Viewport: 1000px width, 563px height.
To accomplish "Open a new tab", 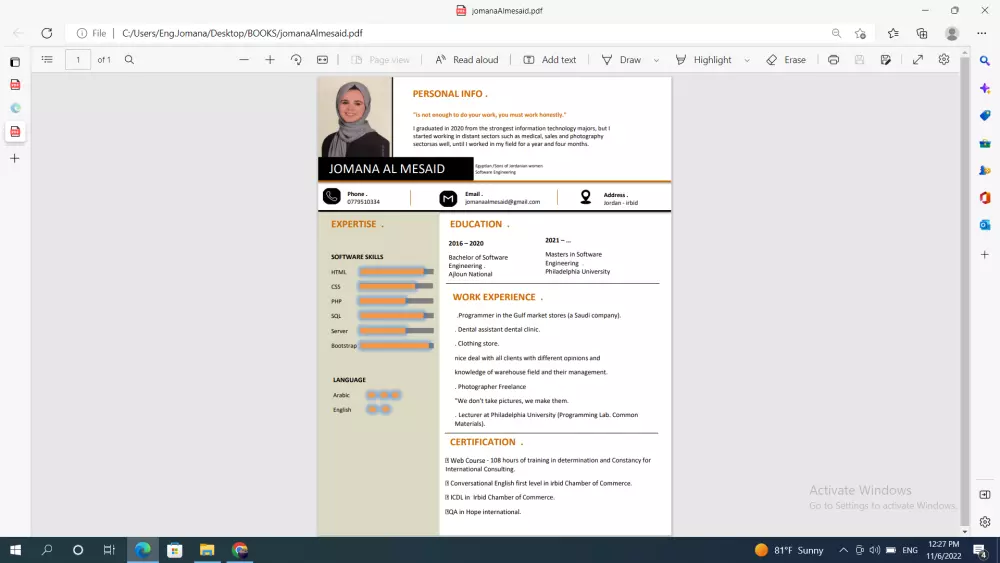I will 15,158.
